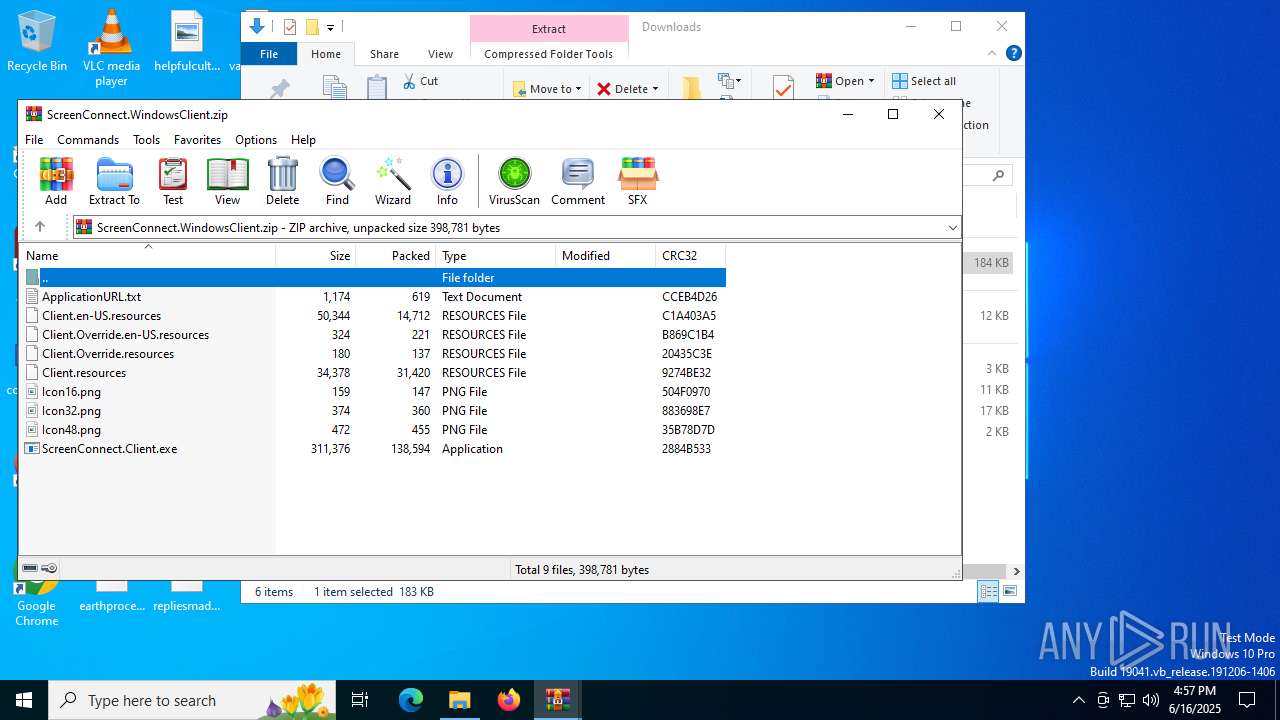Open Microsoft Edge from the taskbar
Screen dimensions: 1280x720
[x=411, y=700]
